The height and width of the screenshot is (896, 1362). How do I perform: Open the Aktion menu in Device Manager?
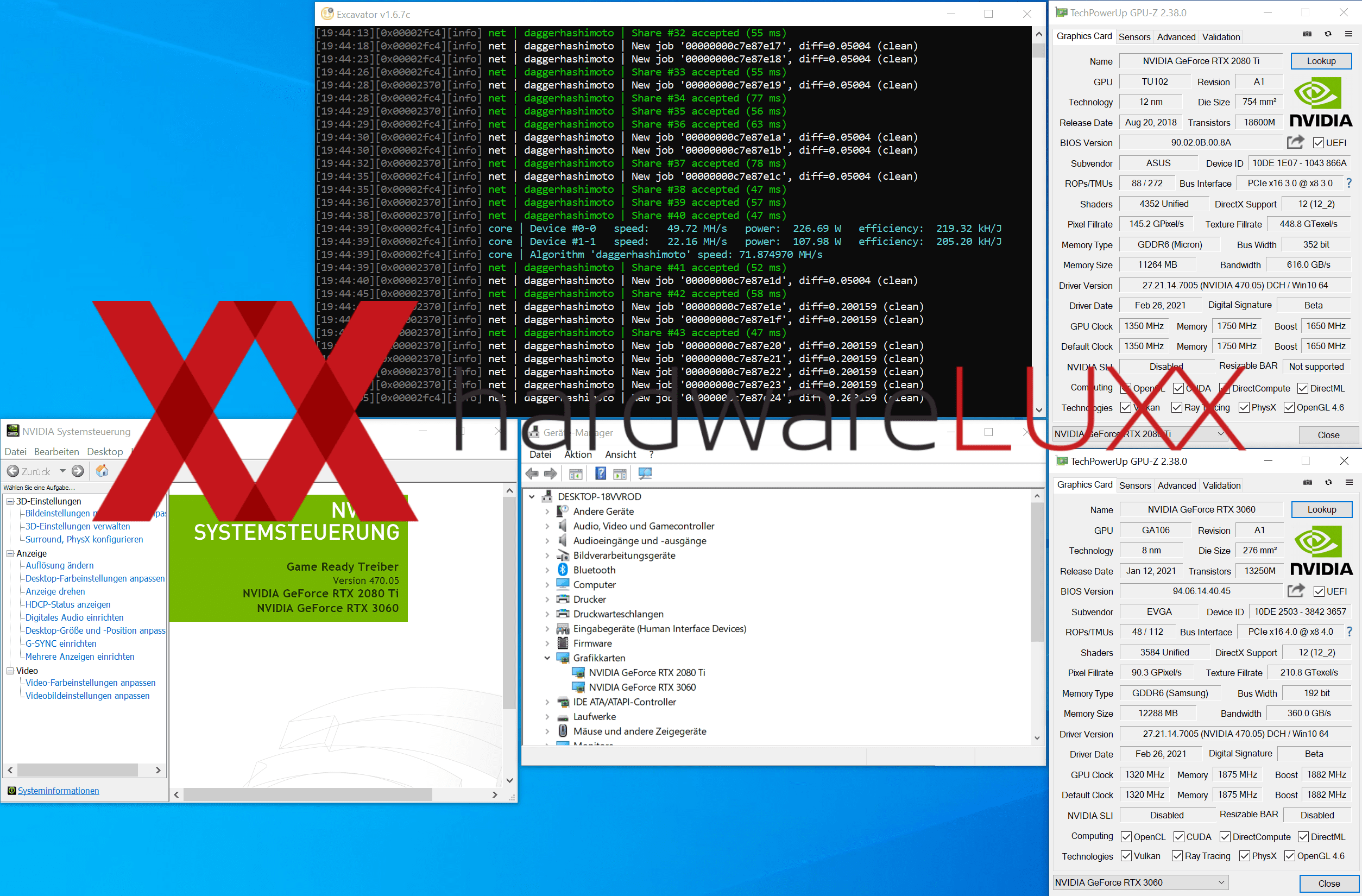pos(578,455)
